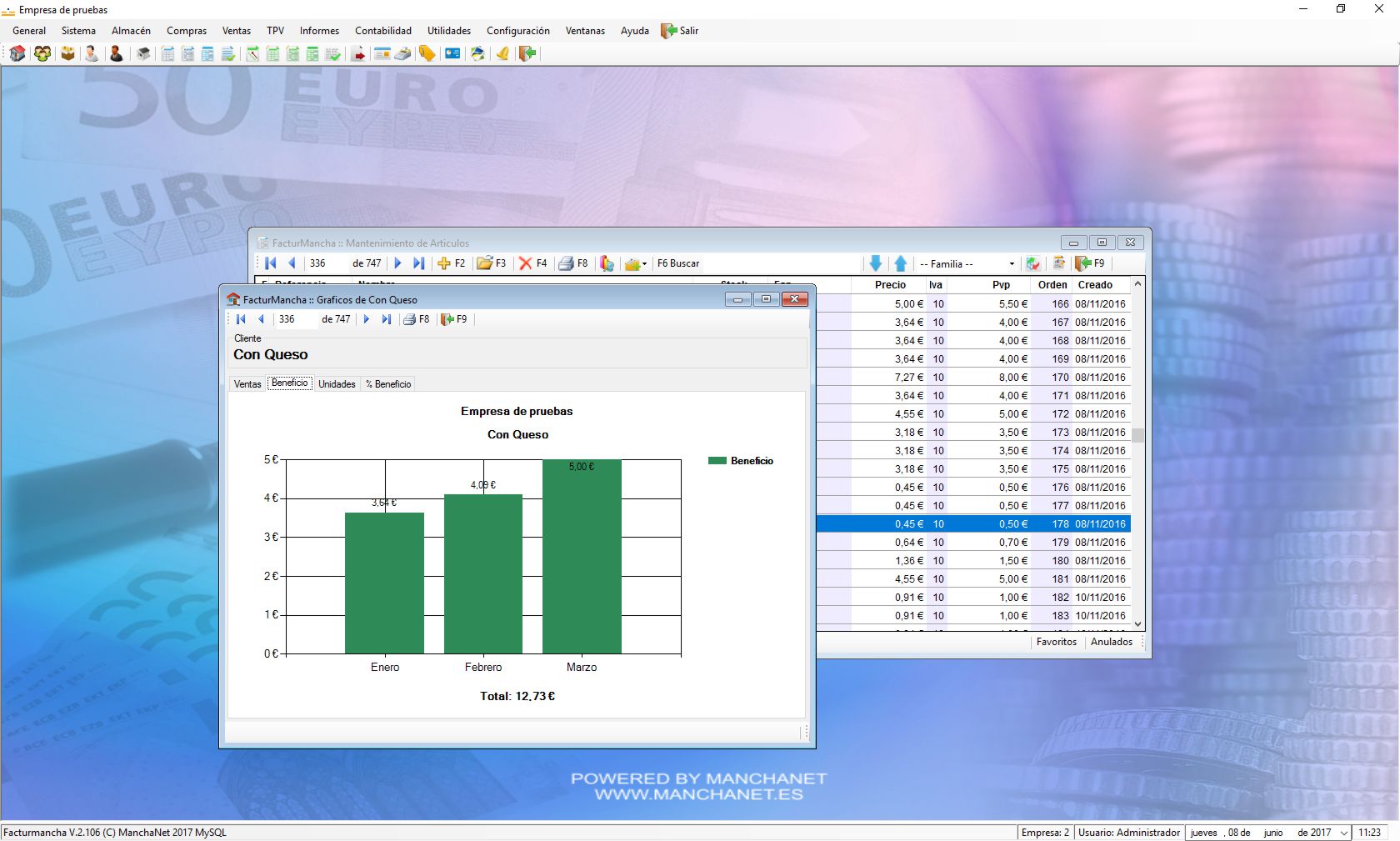This screenshot has height=841, width=1400.
Task: Go to last record in chart window
Action: coord(386,319)
